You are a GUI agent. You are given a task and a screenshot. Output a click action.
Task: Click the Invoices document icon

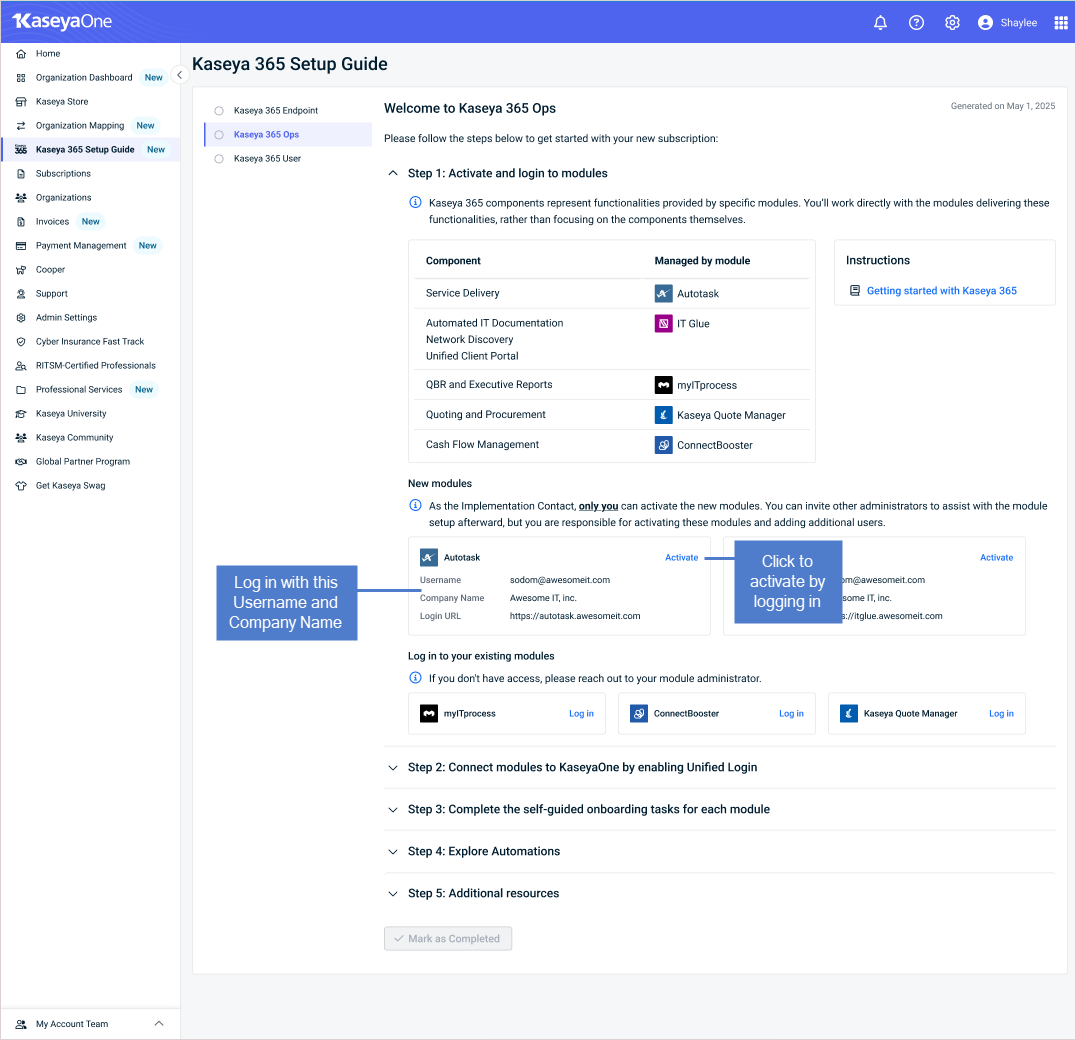21,222
